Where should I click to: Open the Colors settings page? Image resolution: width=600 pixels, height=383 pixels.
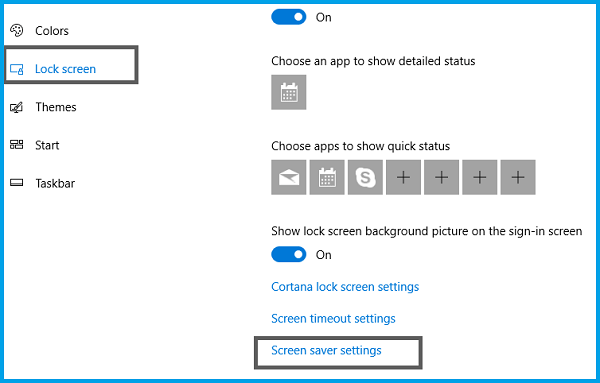click(x=52, y=31)
